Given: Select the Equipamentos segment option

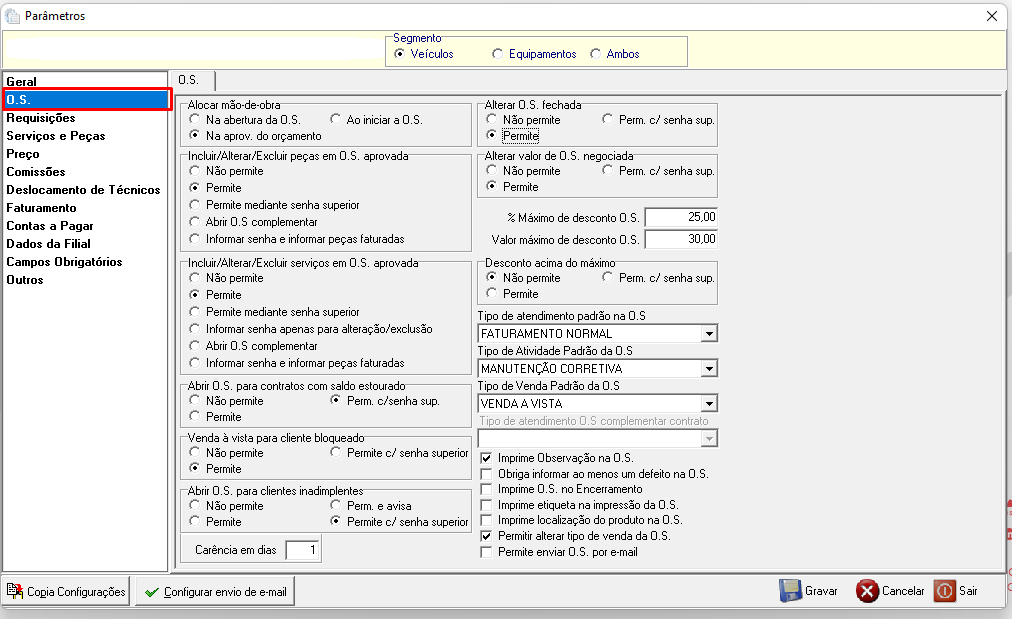Looking at the screenshot, I should pyautogui.click(x=497, y=54).
